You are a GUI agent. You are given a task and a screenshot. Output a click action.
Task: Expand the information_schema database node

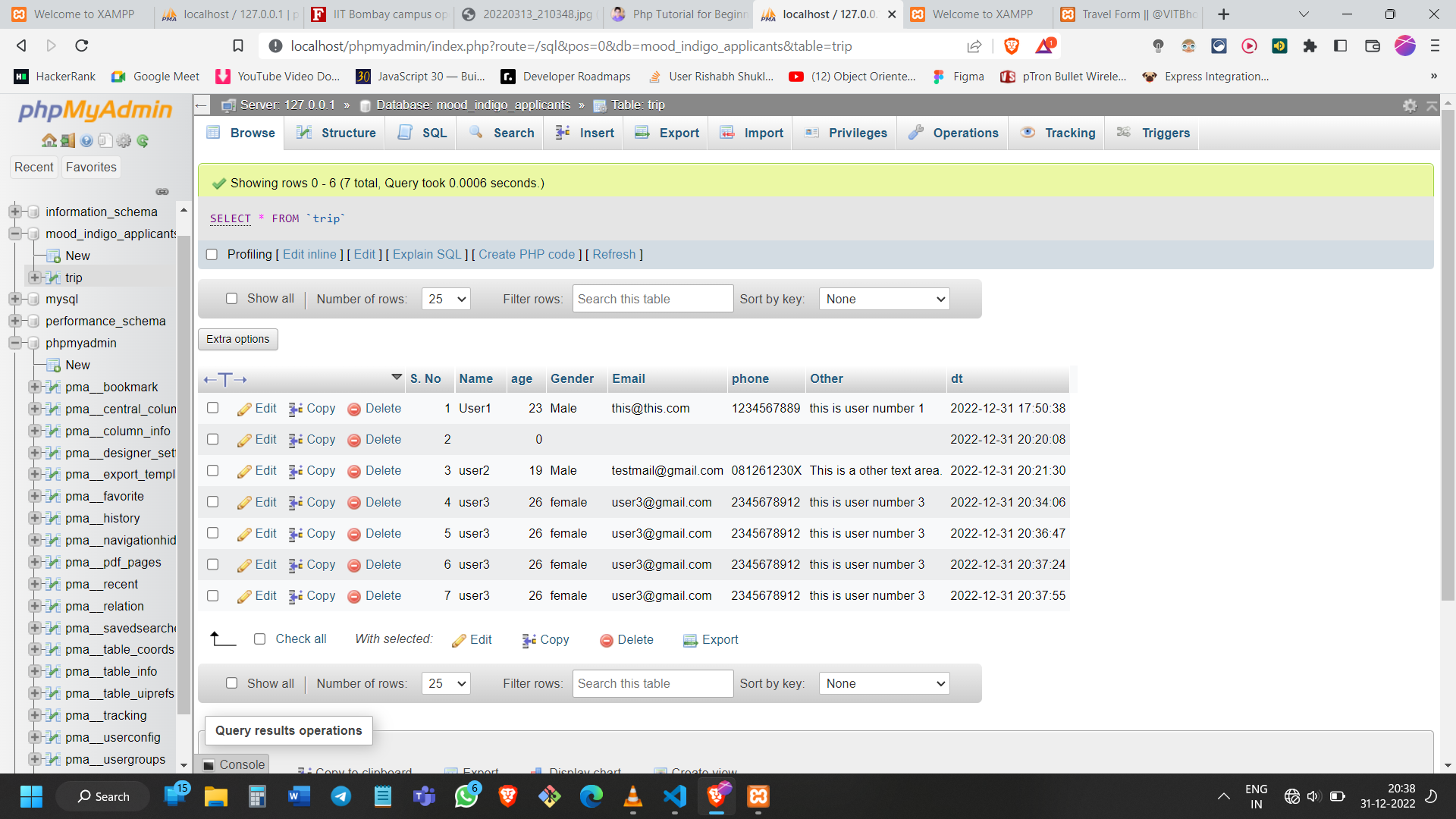(14, 212)
